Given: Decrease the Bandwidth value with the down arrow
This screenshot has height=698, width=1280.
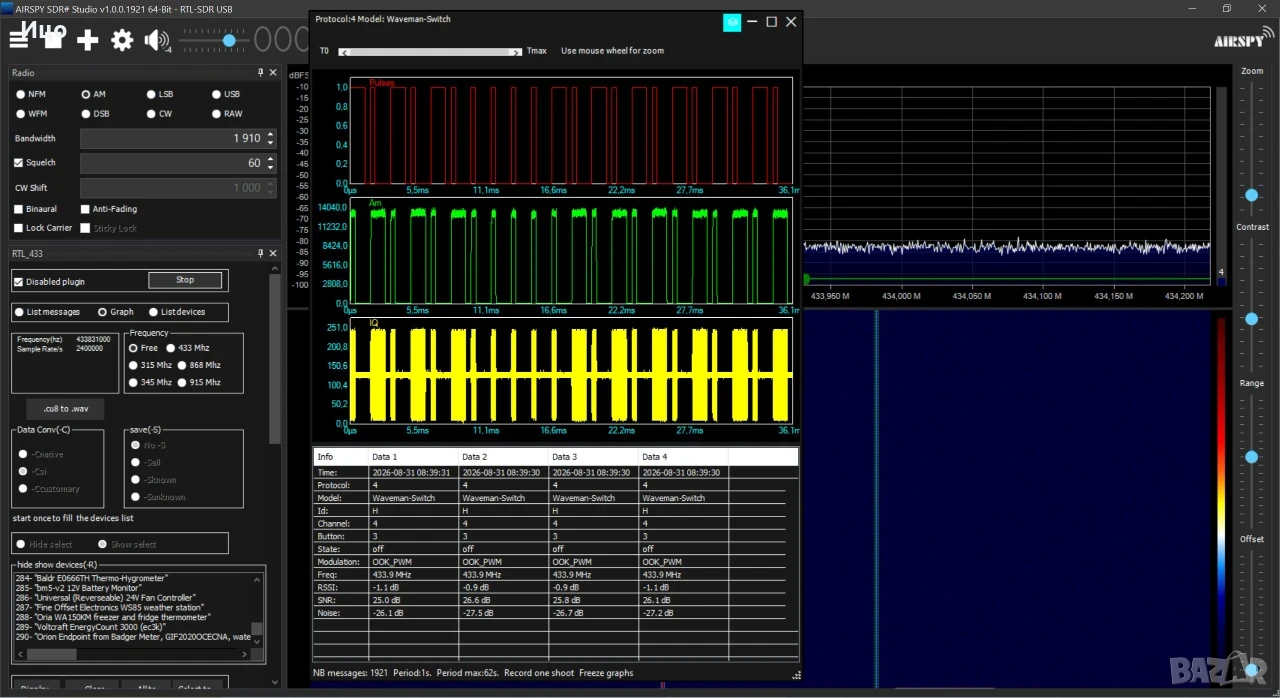Looking at the screenshot, I should pyautogui.click(x=270, y=143).
